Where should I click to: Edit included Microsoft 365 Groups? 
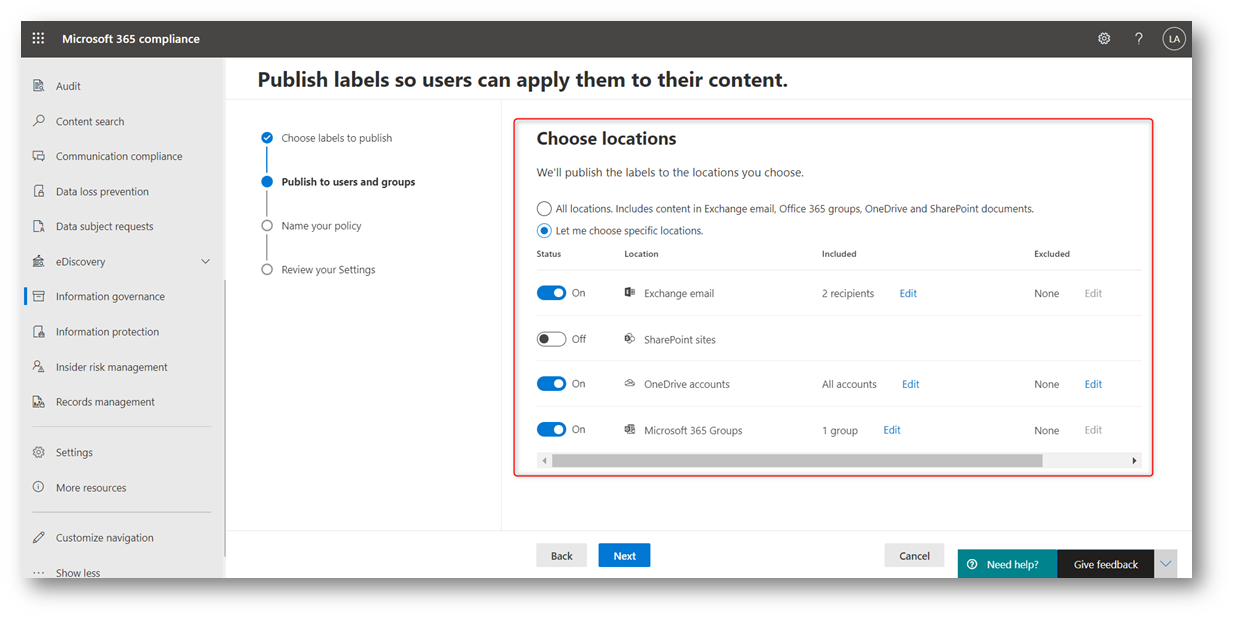pos(892,430)
